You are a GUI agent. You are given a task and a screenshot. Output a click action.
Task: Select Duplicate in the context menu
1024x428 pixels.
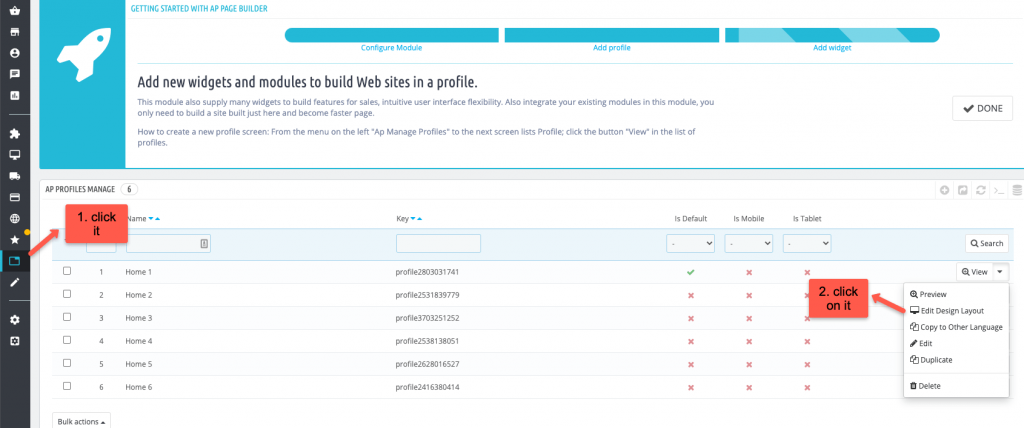(936, 359)
